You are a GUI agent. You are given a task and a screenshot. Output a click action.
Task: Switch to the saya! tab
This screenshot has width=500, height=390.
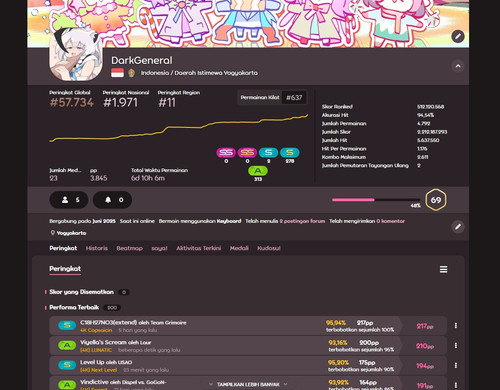coord(159,248)
